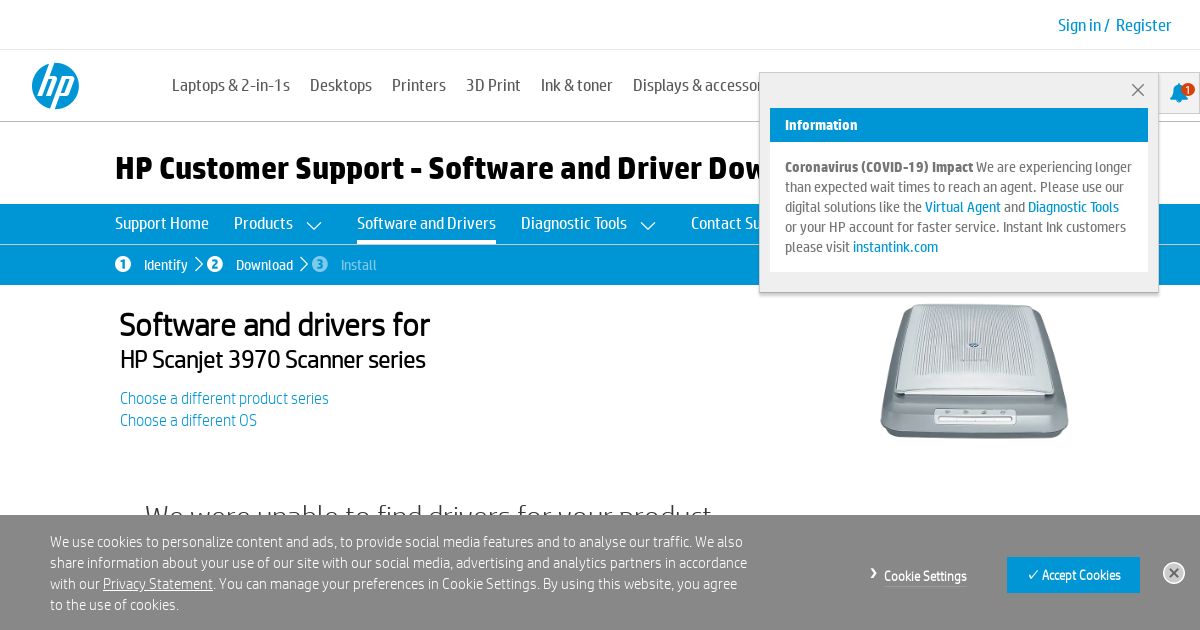Image resolution: width=1200 pixels, height=630 pixels.
Task: Click step 3 Install circle icon
Action: click(x=320, y=264)
